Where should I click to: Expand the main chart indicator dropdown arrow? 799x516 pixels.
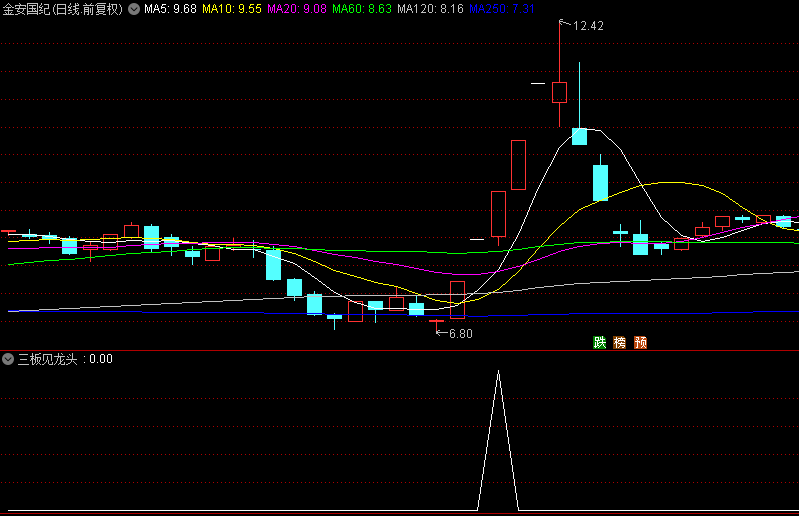click(x=134, y=9)
